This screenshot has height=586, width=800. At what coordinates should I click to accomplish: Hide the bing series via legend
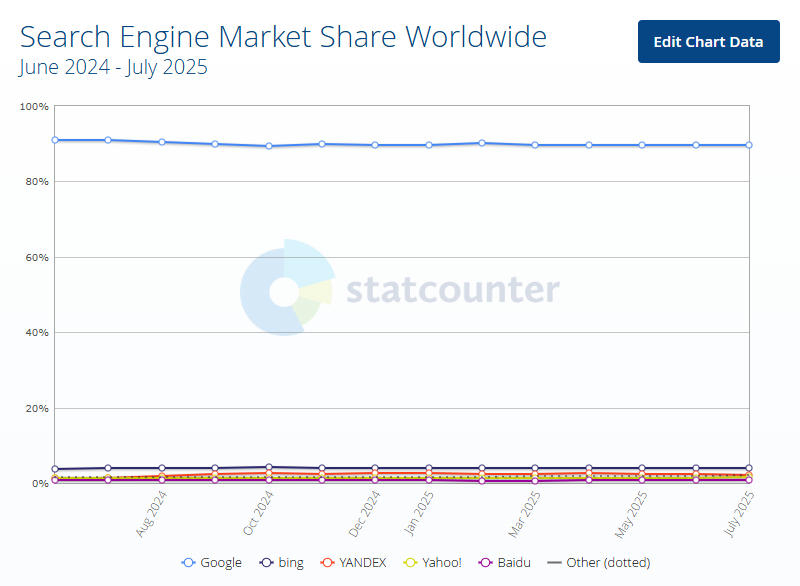pos(282,562)
